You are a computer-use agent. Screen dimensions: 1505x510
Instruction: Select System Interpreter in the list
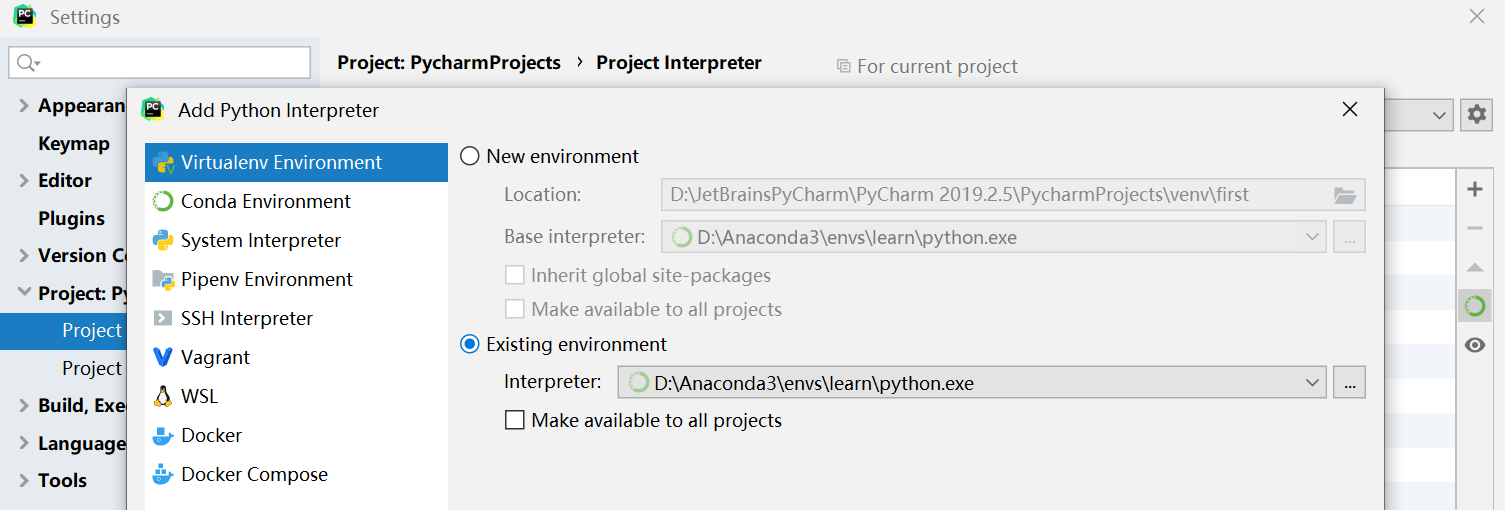260,241
